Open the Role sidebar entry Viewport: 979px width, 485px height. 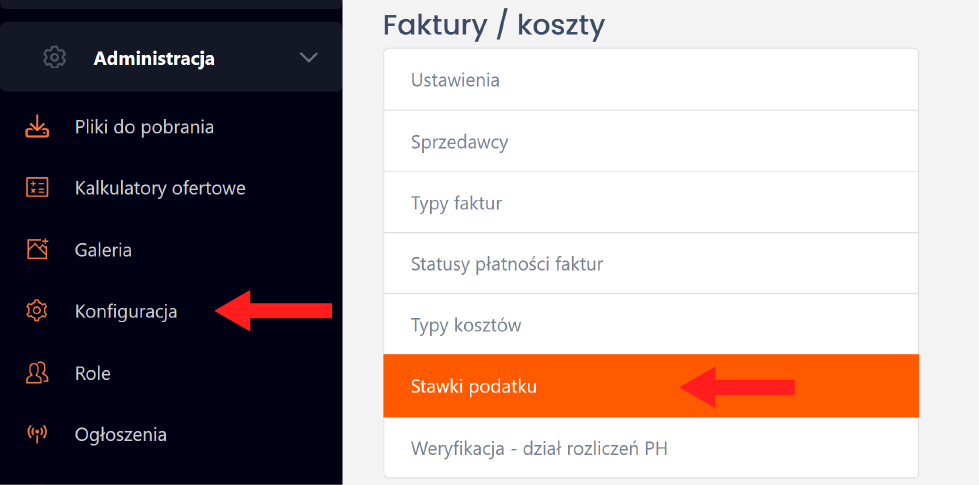pyautogui.click(x=92, y=373)
